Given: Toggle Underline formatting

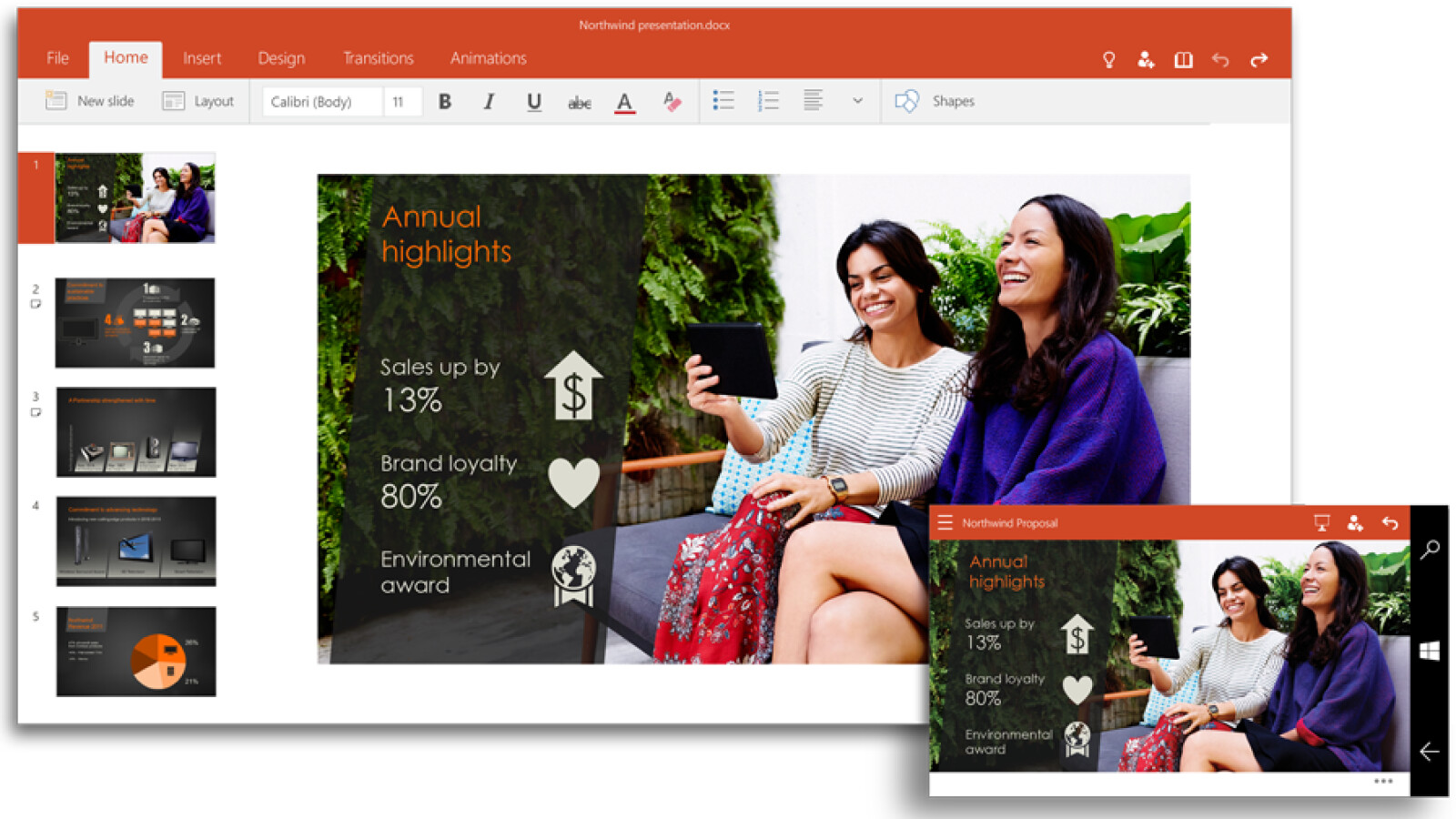Looking at the screenshot, I should pos(534,102).
